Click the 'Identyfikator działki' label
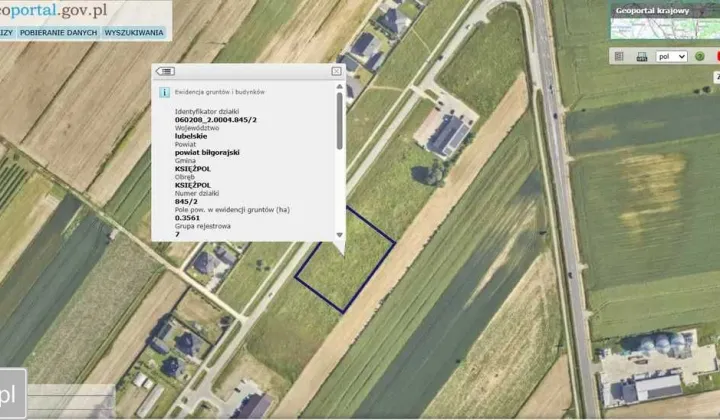The image size is (720, 420). click(207, 112)
